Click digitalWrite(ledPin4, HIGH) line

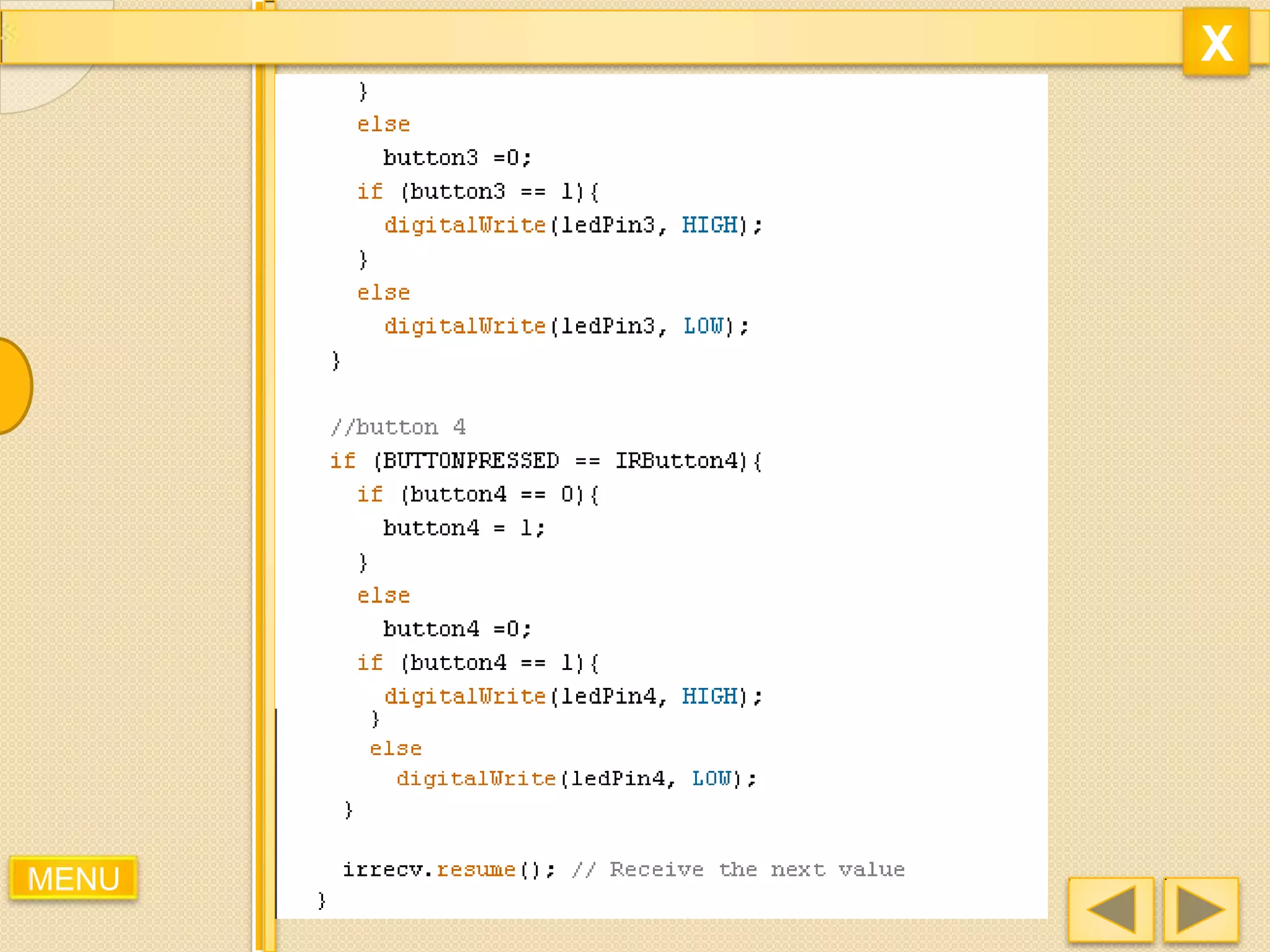click(572, 696)
